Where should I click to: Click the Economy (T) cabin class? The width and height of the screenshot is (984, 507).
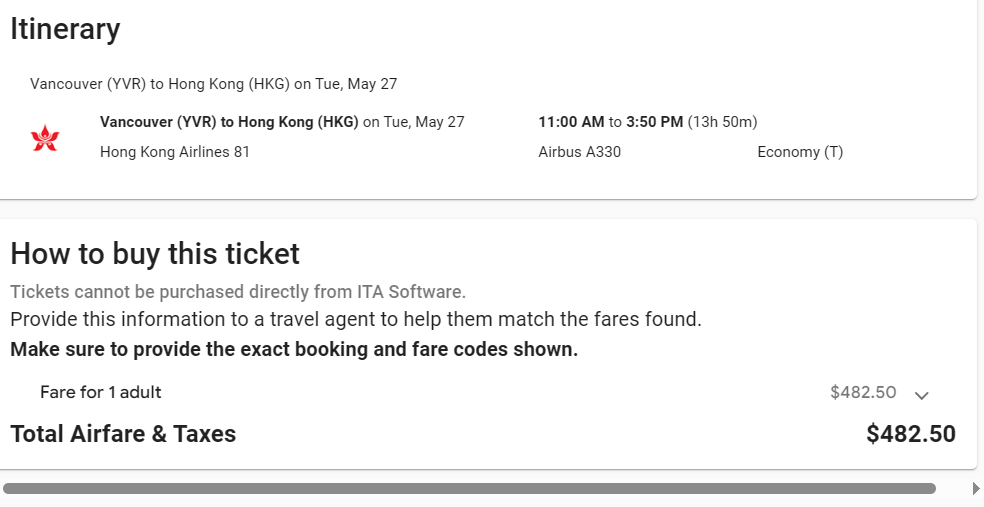pos(800,152)
